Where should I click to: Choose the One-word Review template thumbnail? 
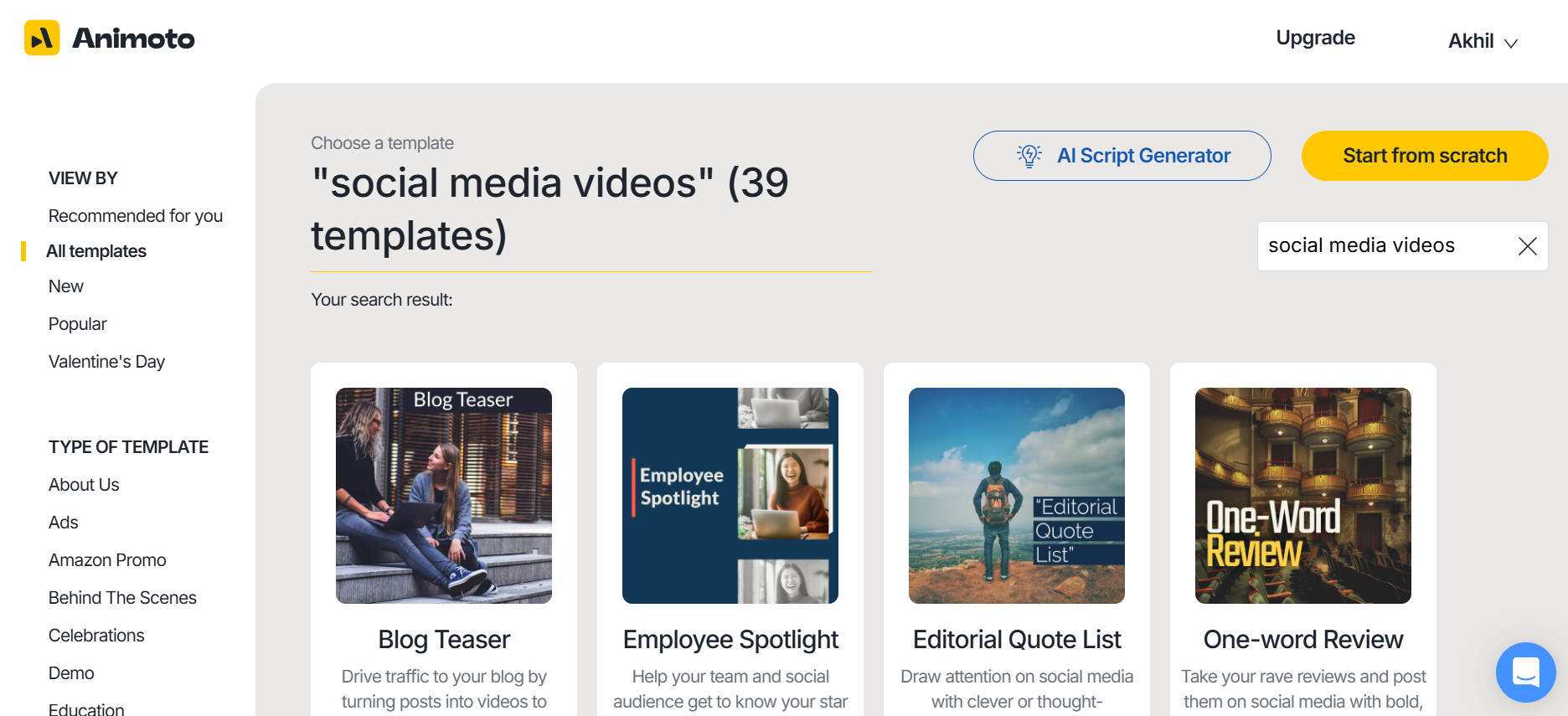point(1303,496)
